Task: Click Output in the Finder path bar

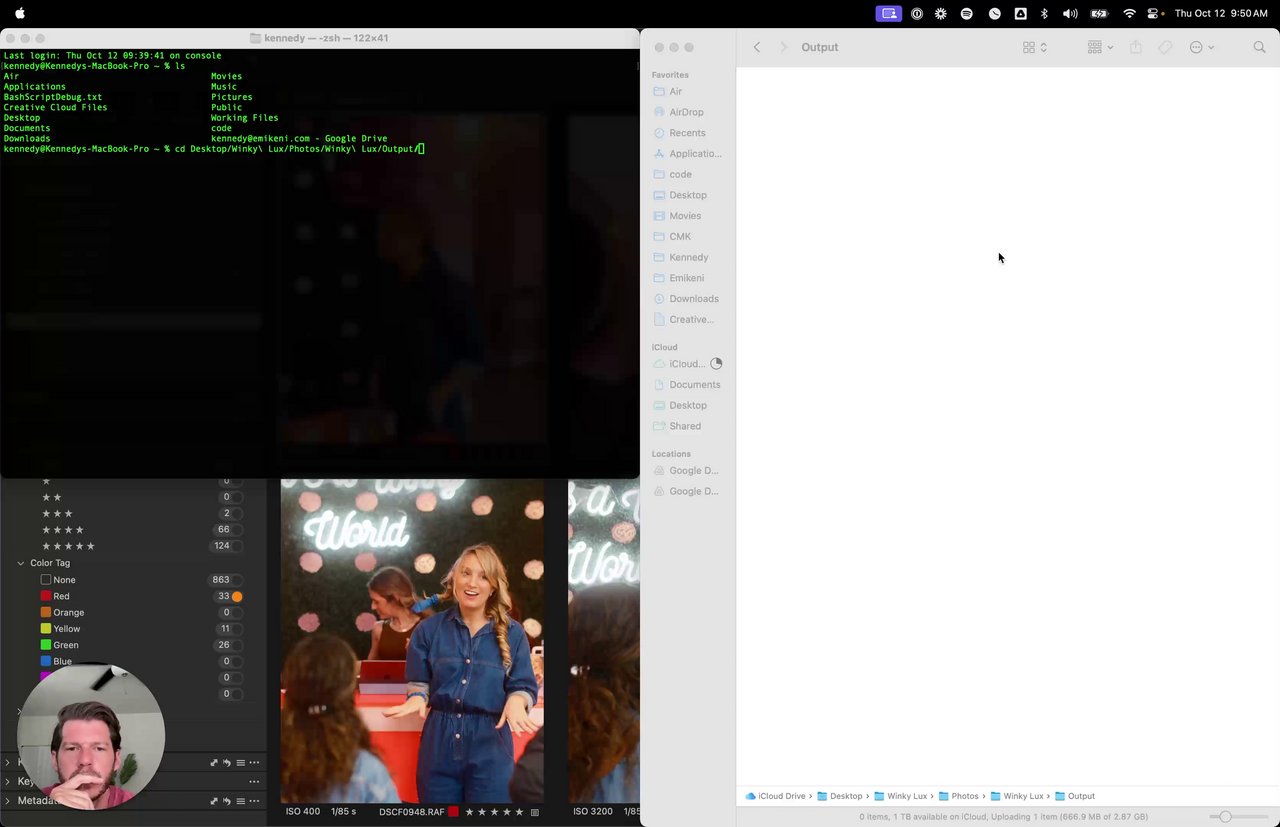Action: click(1075, 796)
